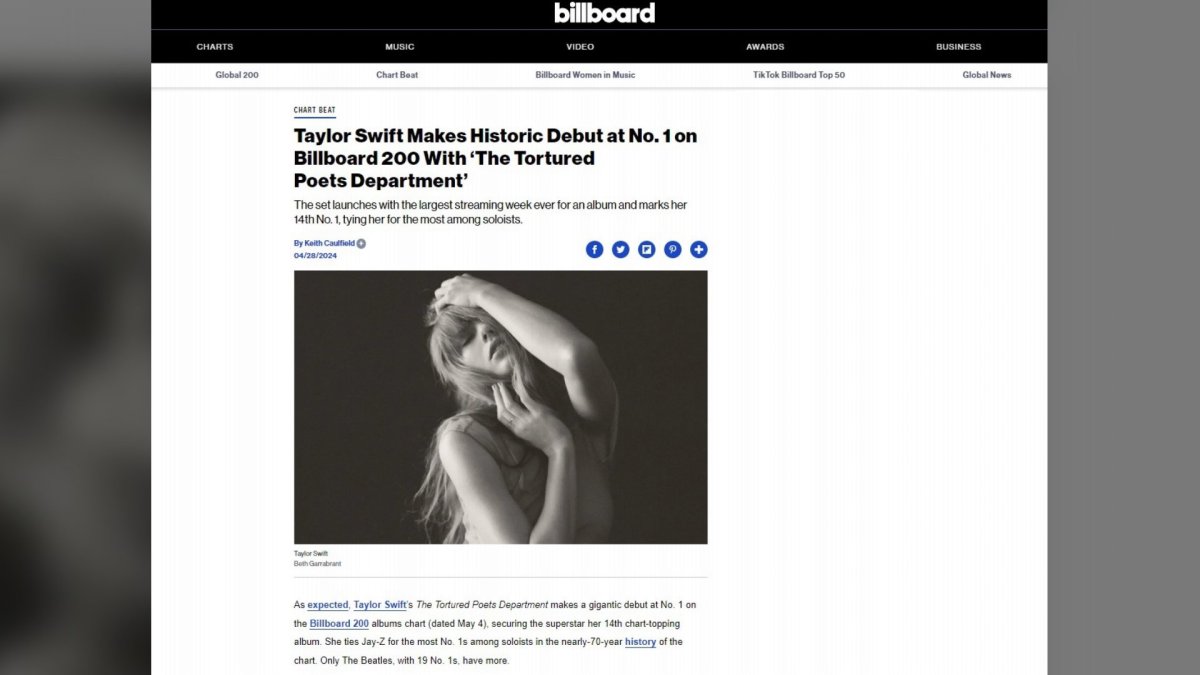Follow the Billboard 200 link in article
This screenshot has height=675, width=1200.
pyautogui.click(x=339, y=623)
